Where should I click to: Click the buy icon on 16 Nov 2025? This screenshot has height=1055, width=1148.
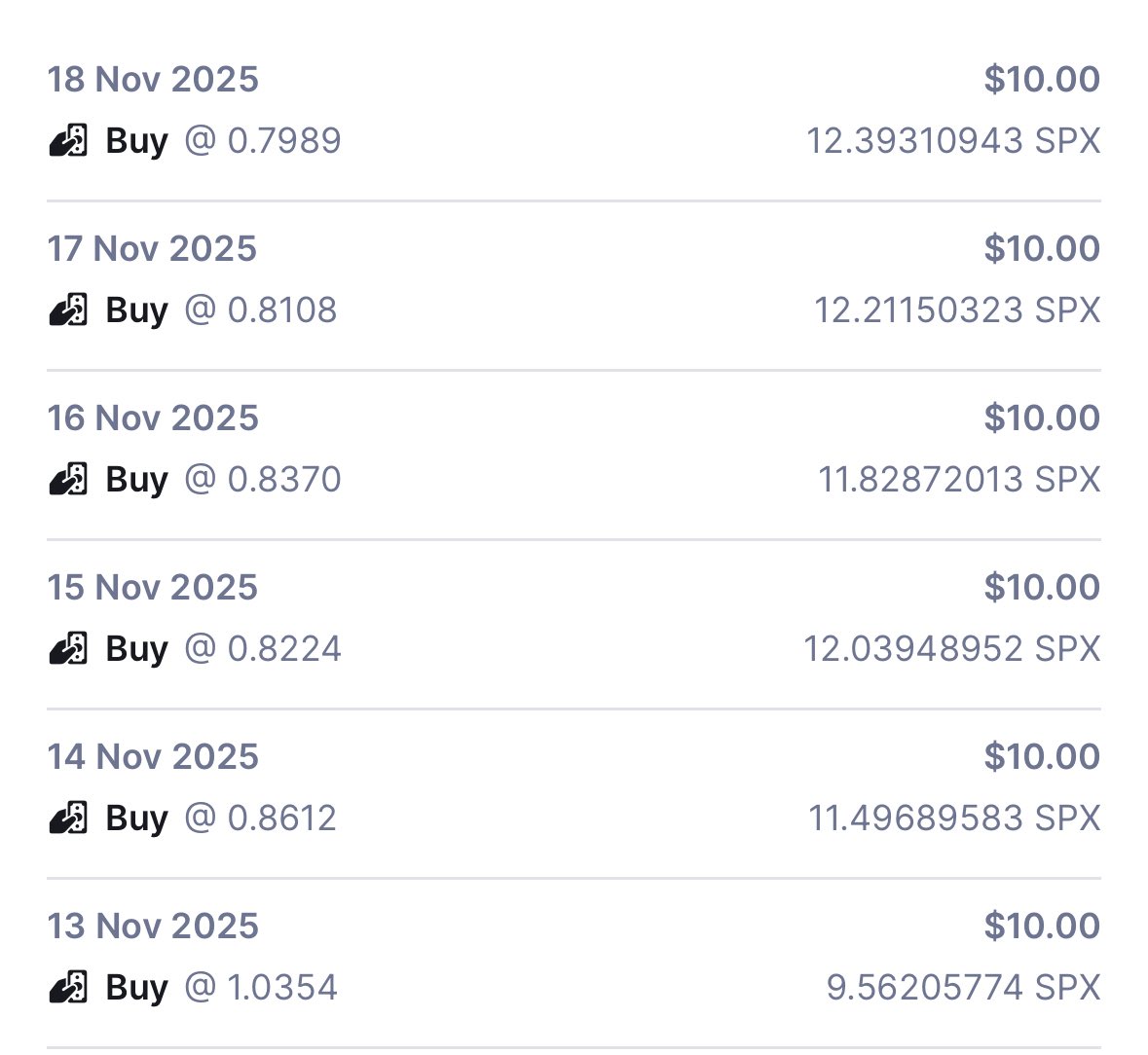(x=68, y=480)
